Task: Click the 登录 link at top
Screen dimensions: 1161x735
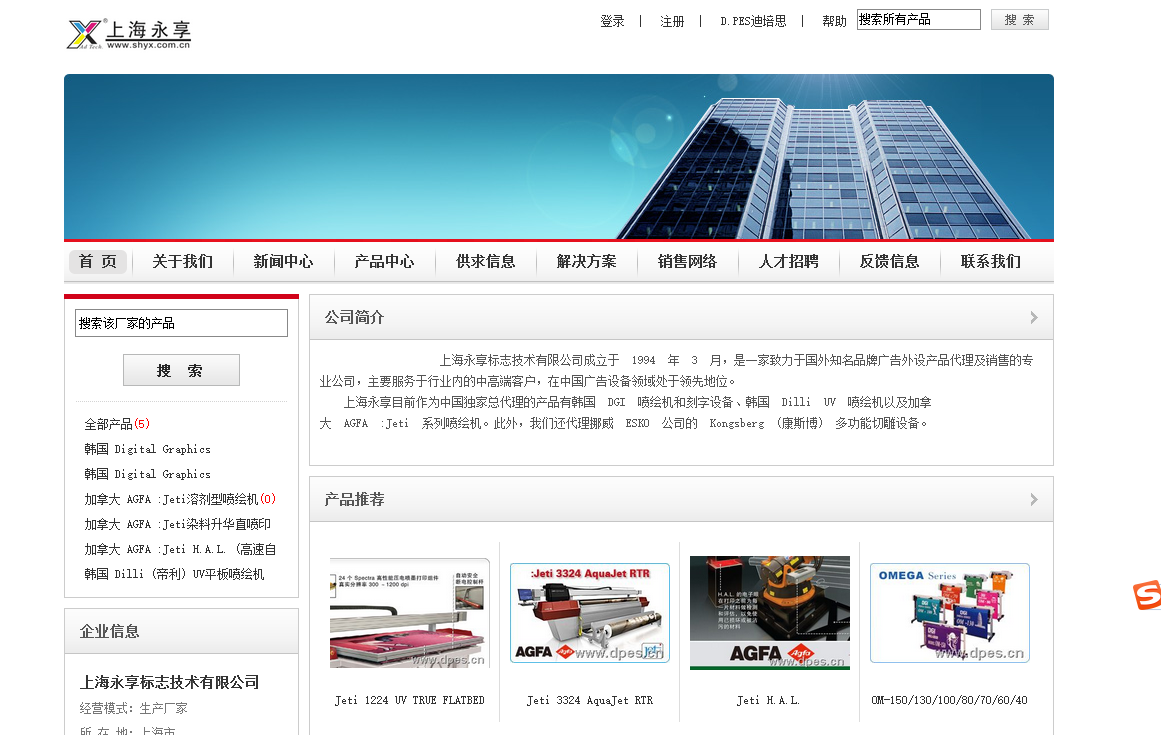Action: click(x=612, y=21)
